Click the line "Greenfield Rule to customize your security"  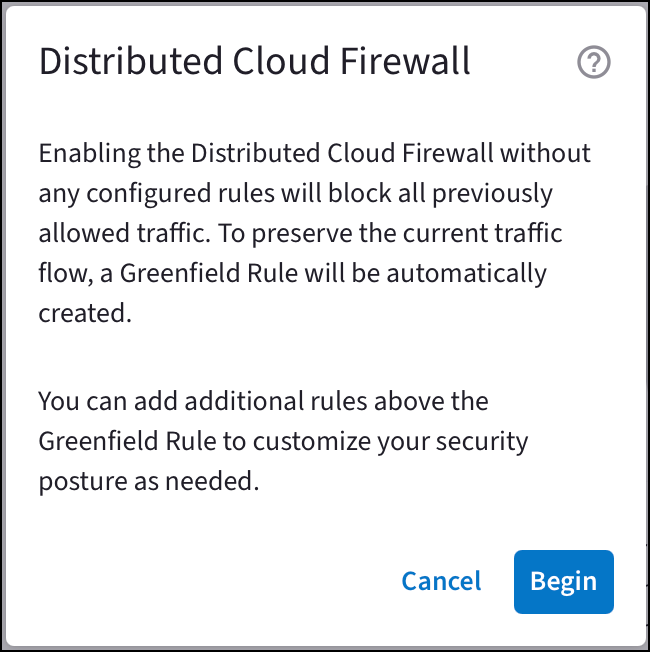tap(283, 441)
